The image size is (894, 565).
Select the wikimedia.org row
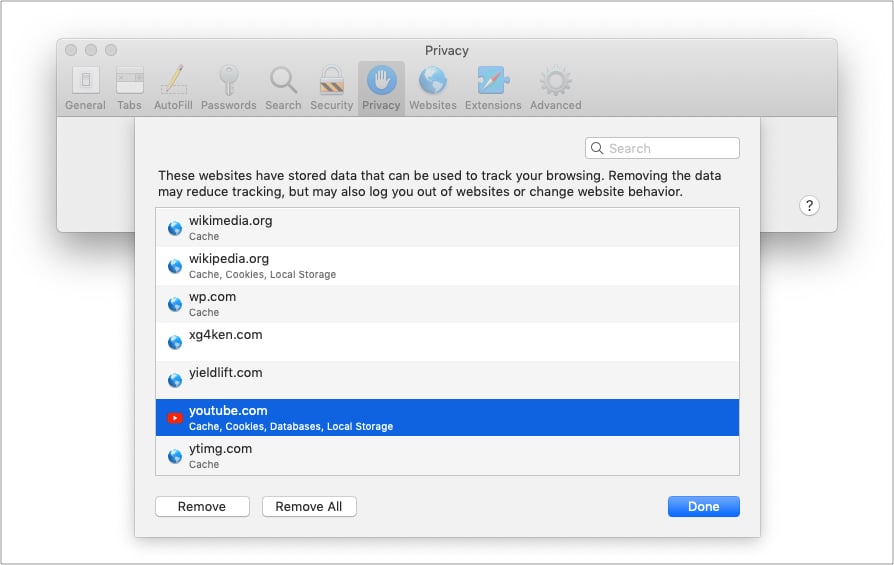click(448, 227)
